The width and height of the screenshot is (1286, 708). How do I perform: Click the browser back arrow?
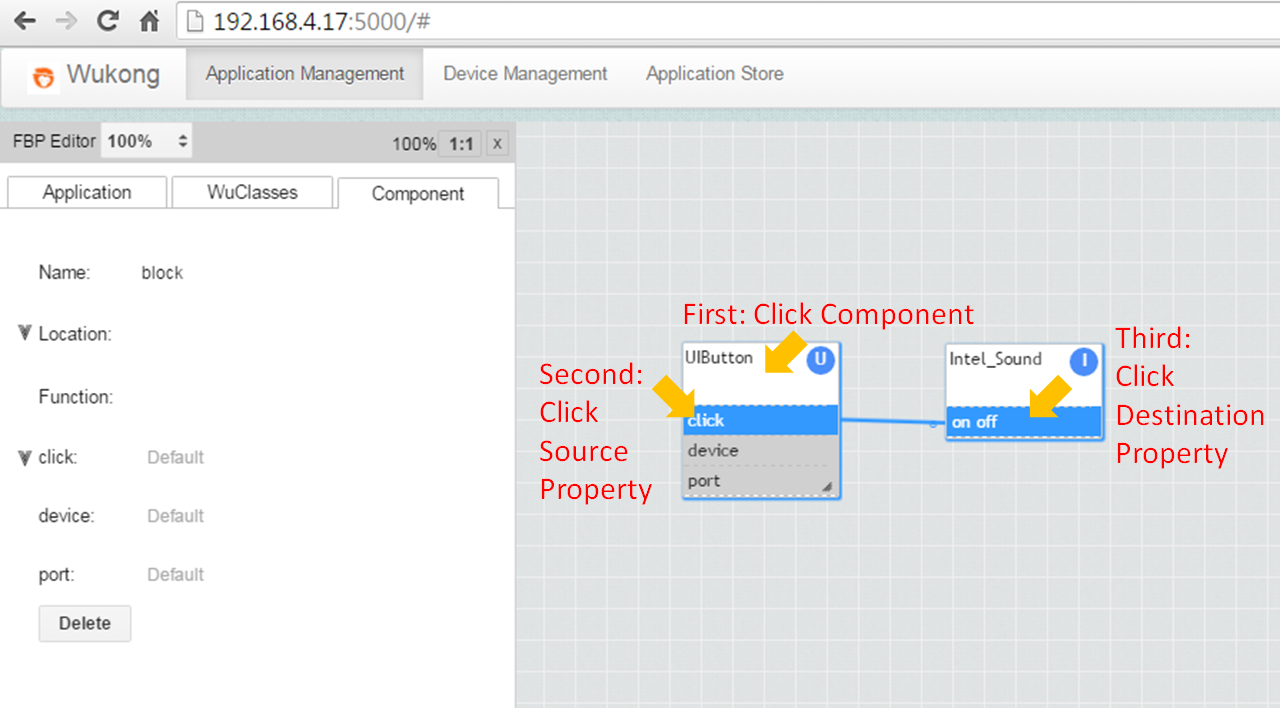tap(24, 20)
